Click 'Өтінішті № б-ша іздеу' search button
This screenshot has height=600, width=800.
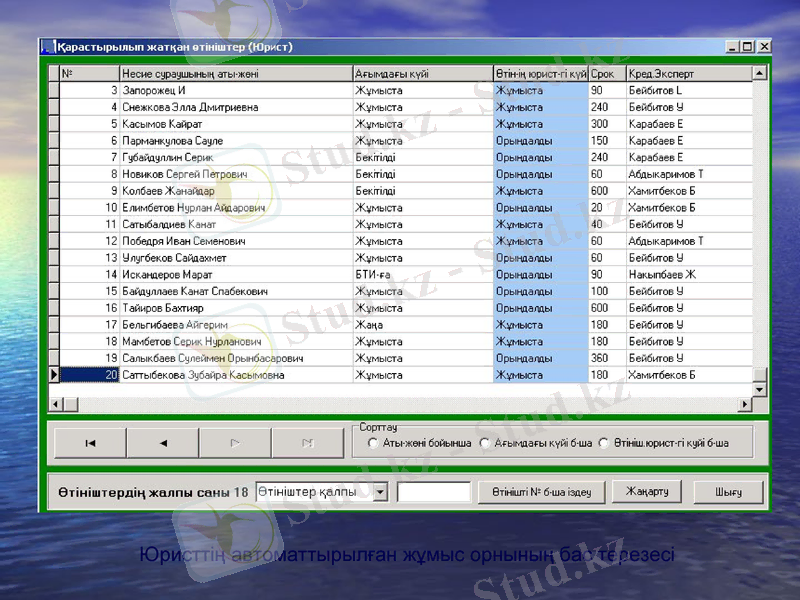point(542,492)
